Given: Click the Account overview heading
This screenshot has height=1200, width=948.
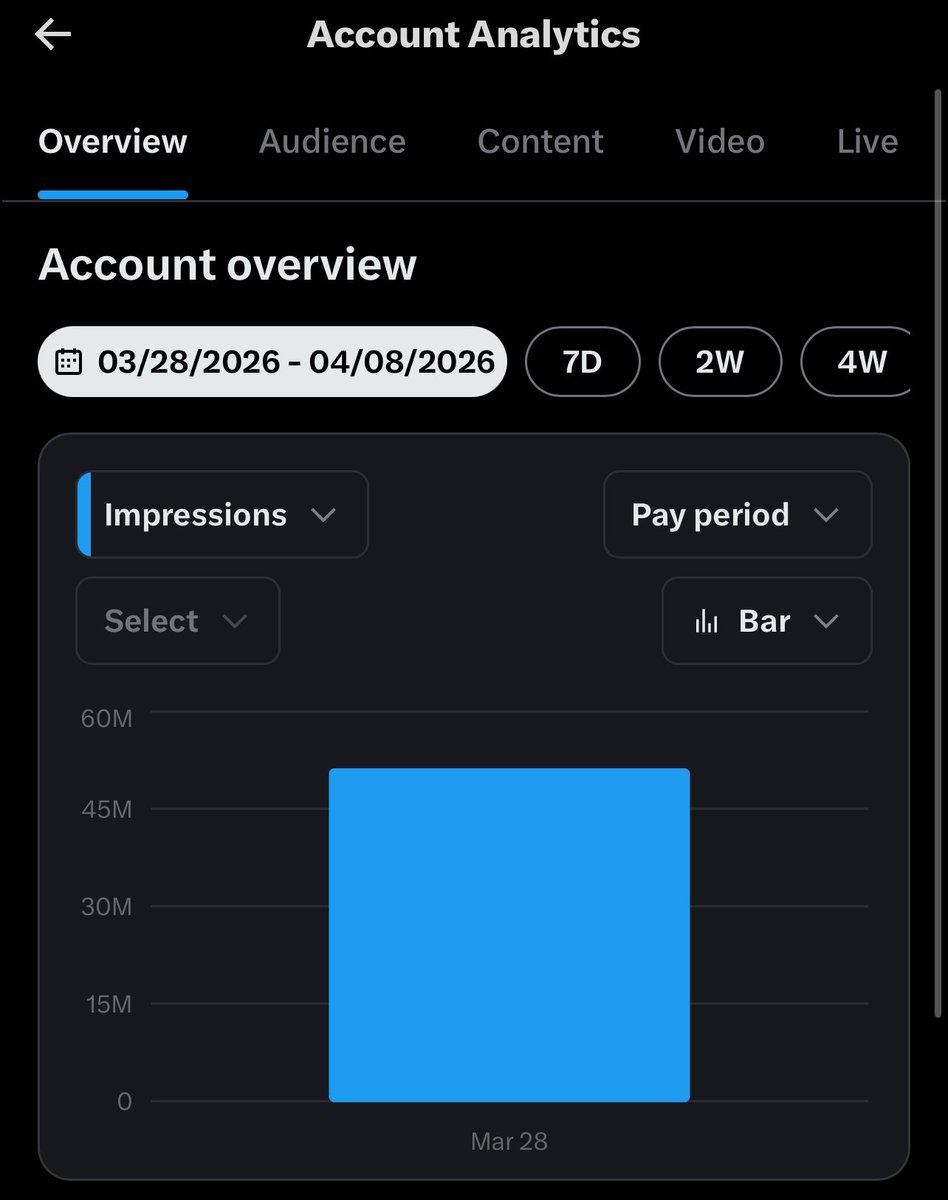Looking at the screenshot, I should 227,265.
